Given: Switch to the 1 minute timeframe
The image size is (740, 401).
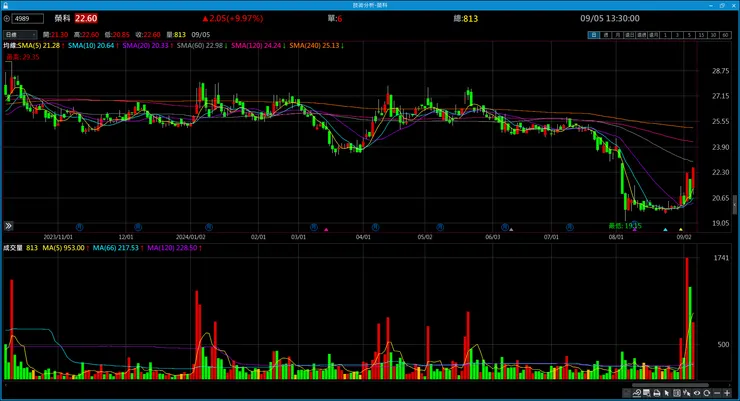Looking at the screenshot, I should (665, 35).
